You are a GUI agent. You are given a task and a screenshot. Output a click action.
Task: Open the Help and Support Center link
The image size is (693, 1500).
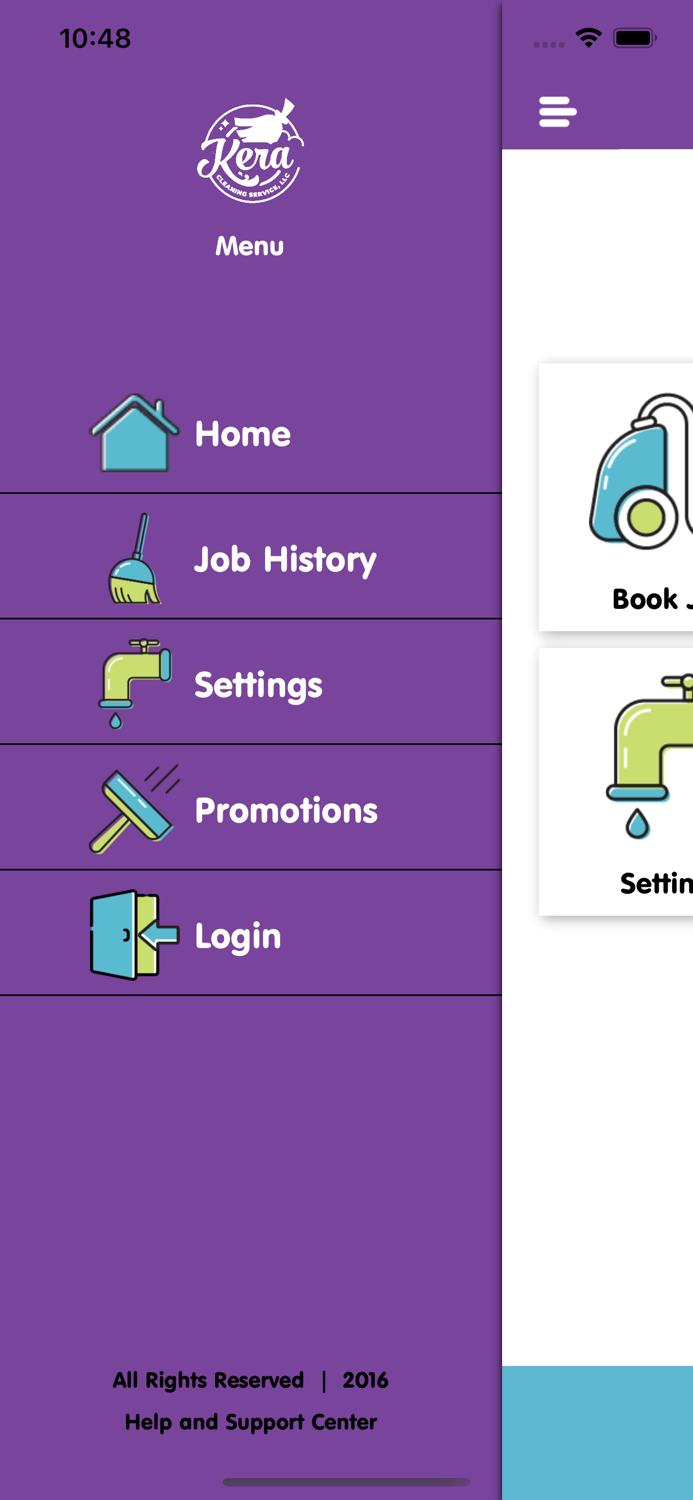pos(251,1422)
